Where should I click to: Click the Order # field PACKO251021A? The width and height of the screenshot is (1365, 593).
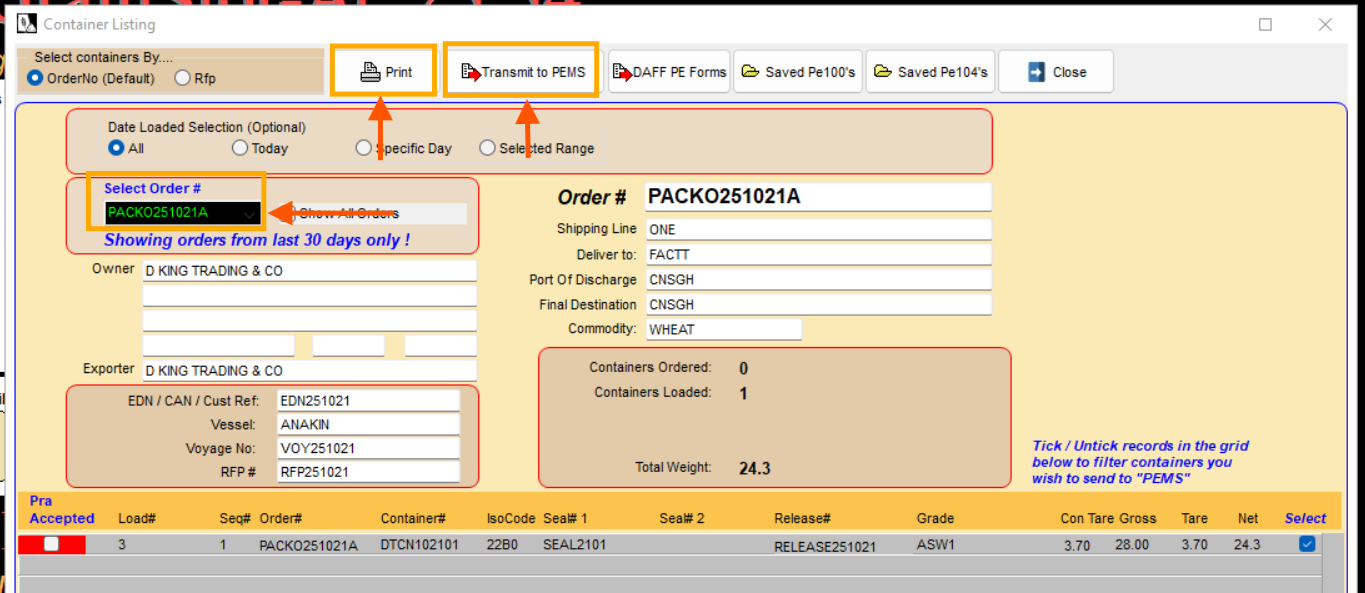point(818,197)
